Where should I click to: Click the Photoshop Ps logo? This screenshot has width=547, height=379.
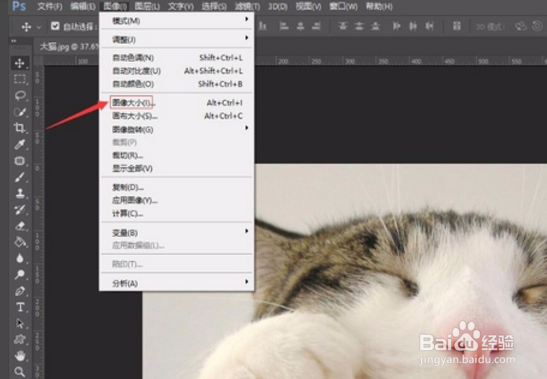19,6
